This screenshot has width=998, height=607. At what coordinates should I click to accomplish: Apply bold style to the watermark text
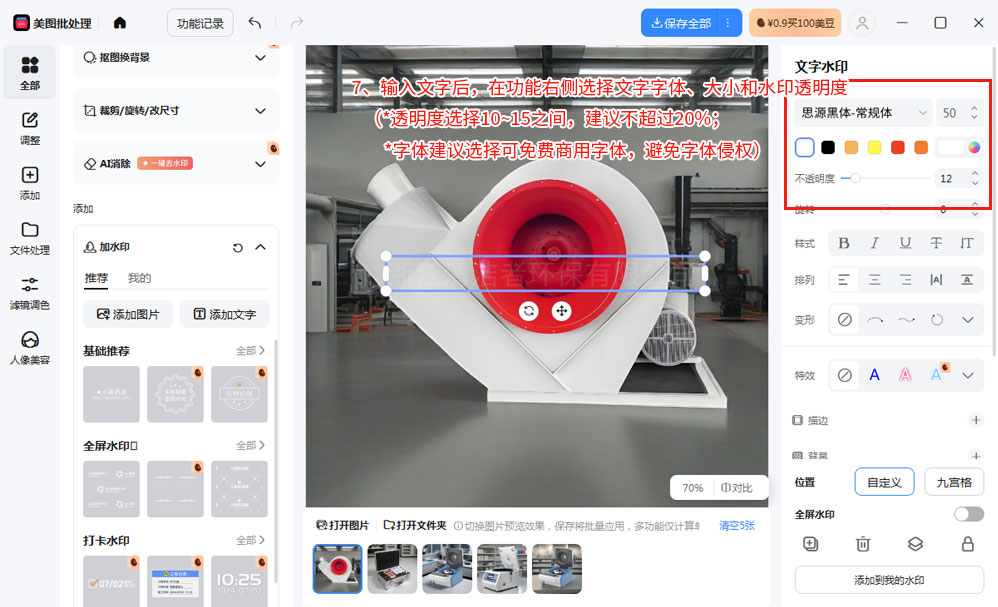coord(844,243)
